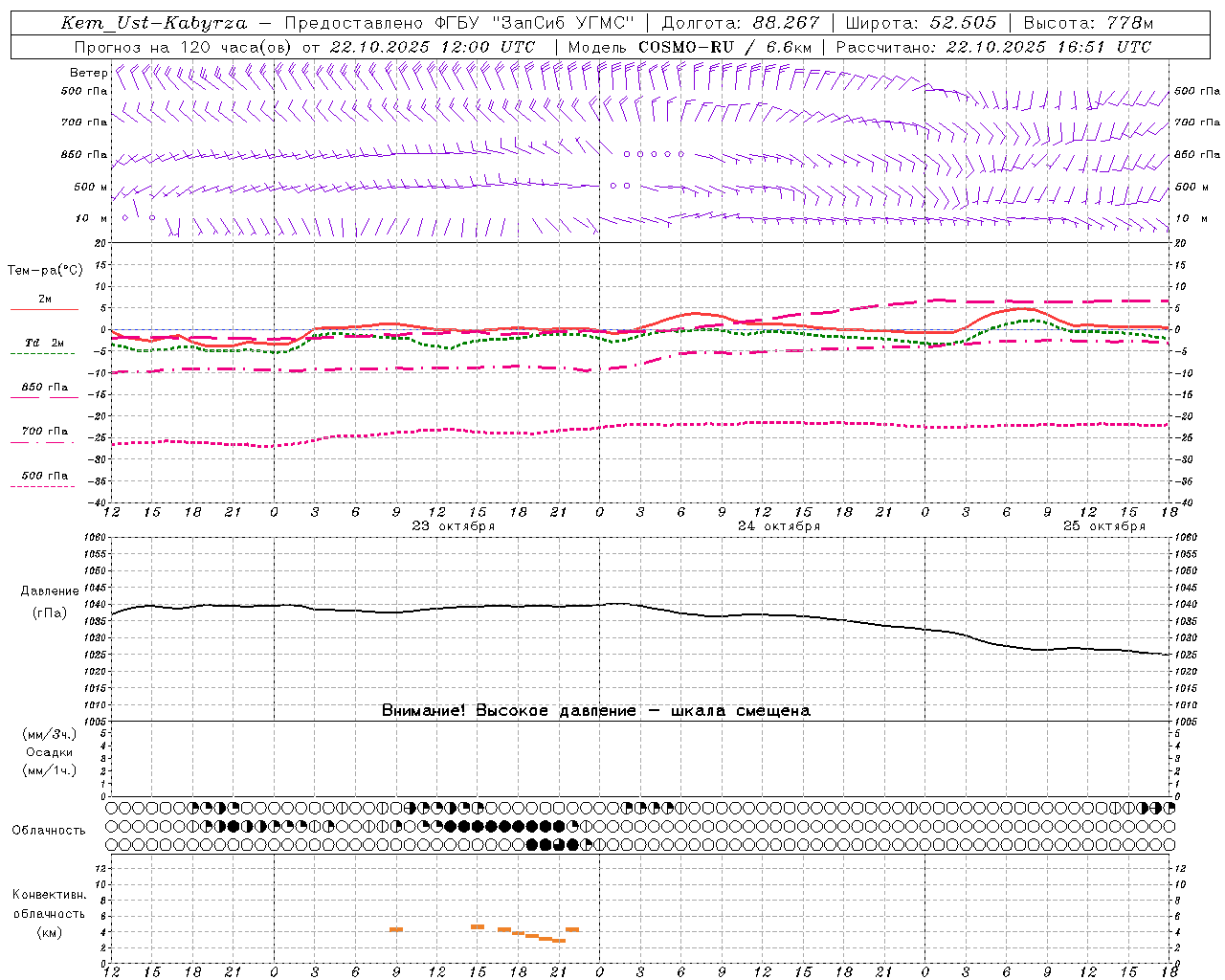Click the 25 октября date label
The height and width of the screenshot is (980, 1225).
click(x=1104, y=526)
